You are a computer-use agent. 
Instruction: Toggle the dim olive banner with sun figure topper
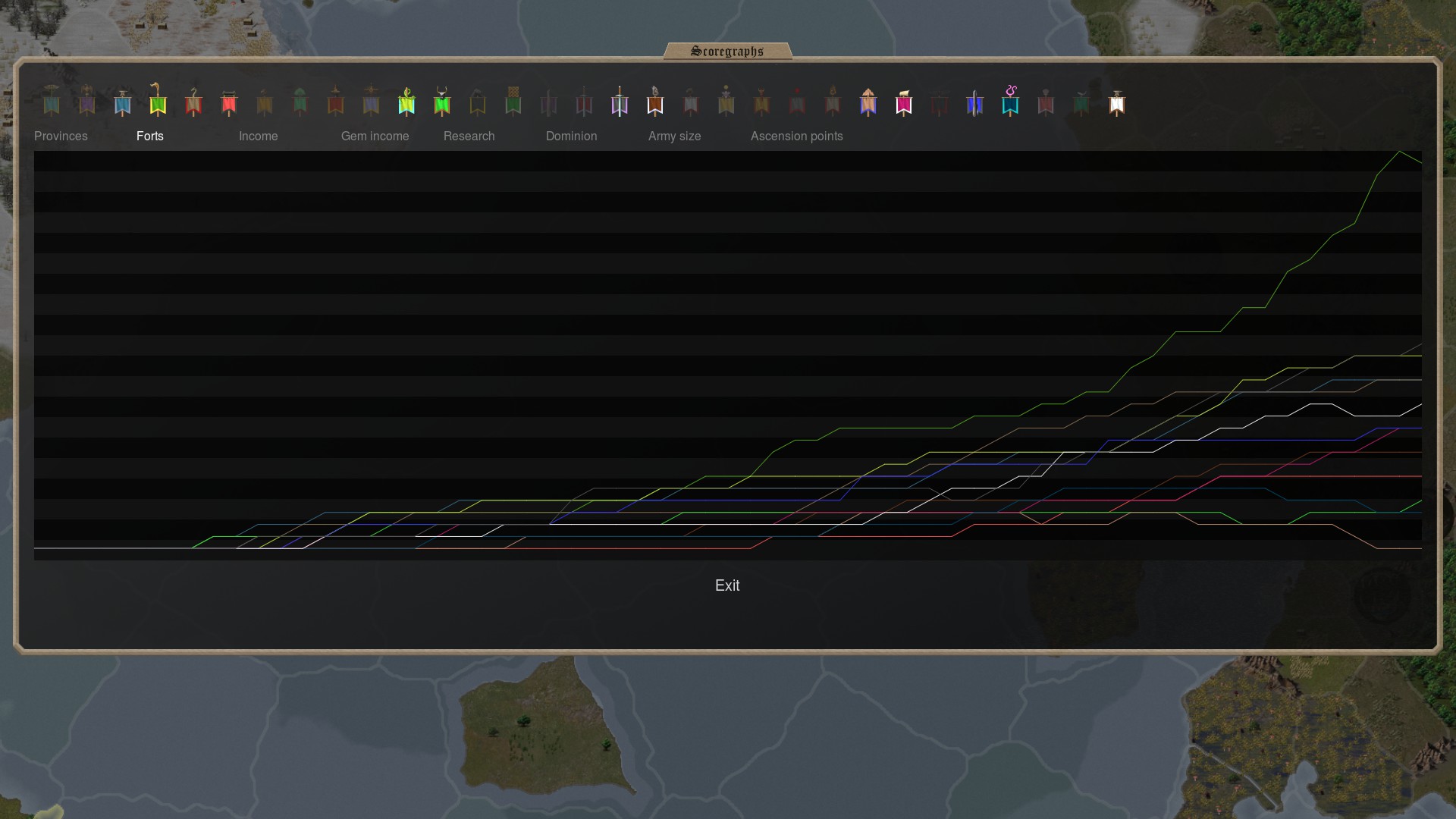point(726,100)
